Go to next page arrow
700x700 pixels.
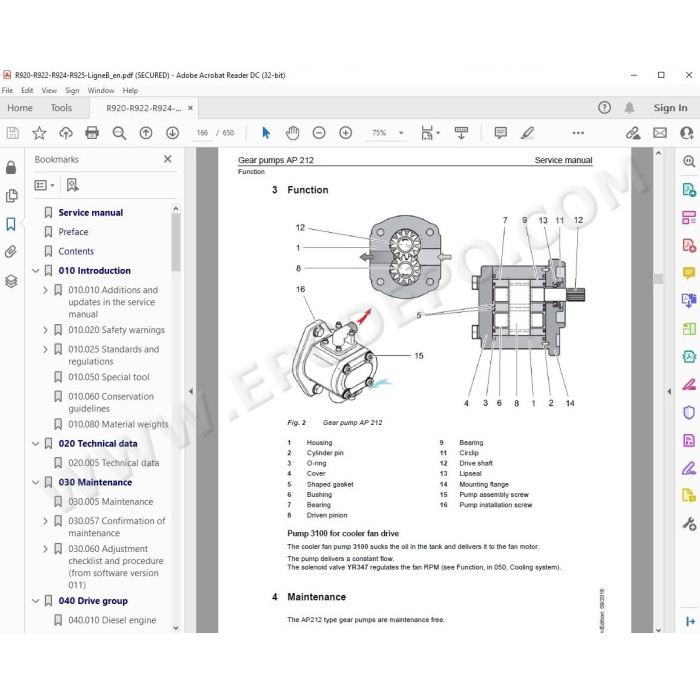tap(172, 133)
